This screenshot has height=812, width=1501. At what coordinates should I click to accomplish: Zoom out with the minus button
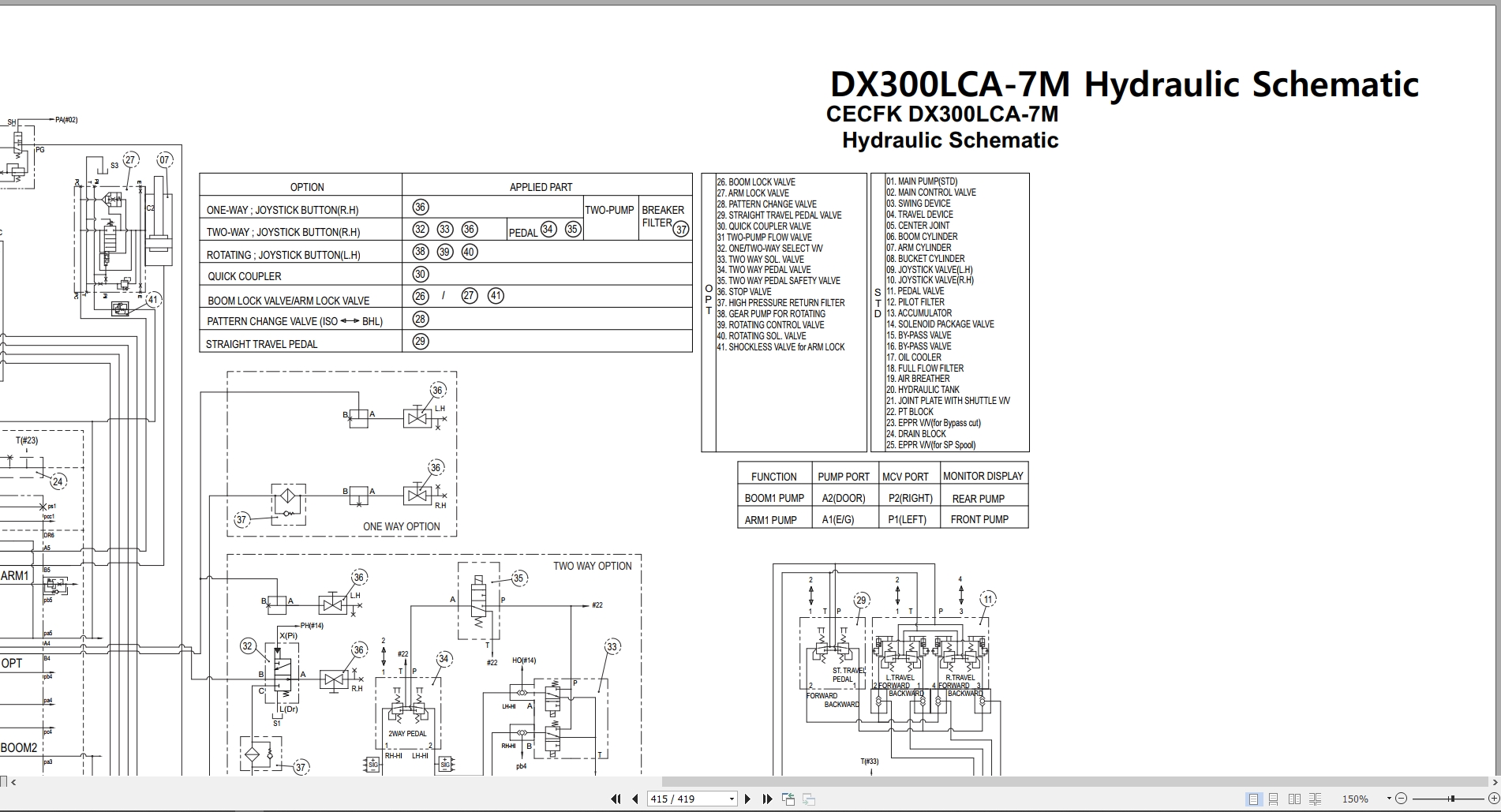[x=1401, y=799]
